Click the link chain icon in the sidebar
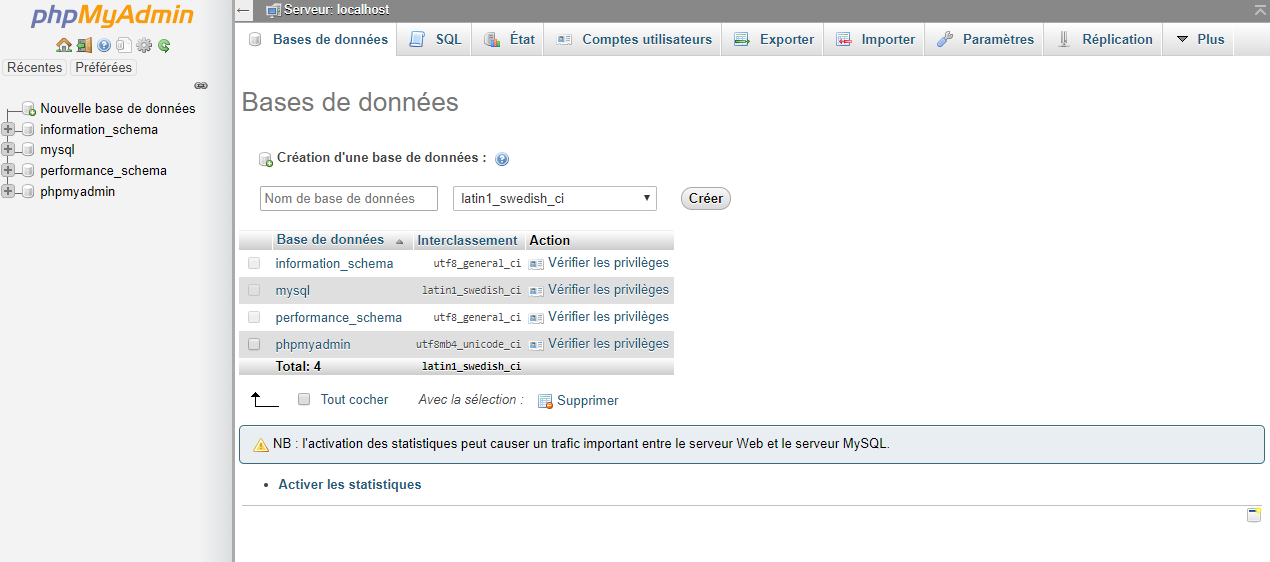Screen dimensions: 1270x562 (201, 86)
